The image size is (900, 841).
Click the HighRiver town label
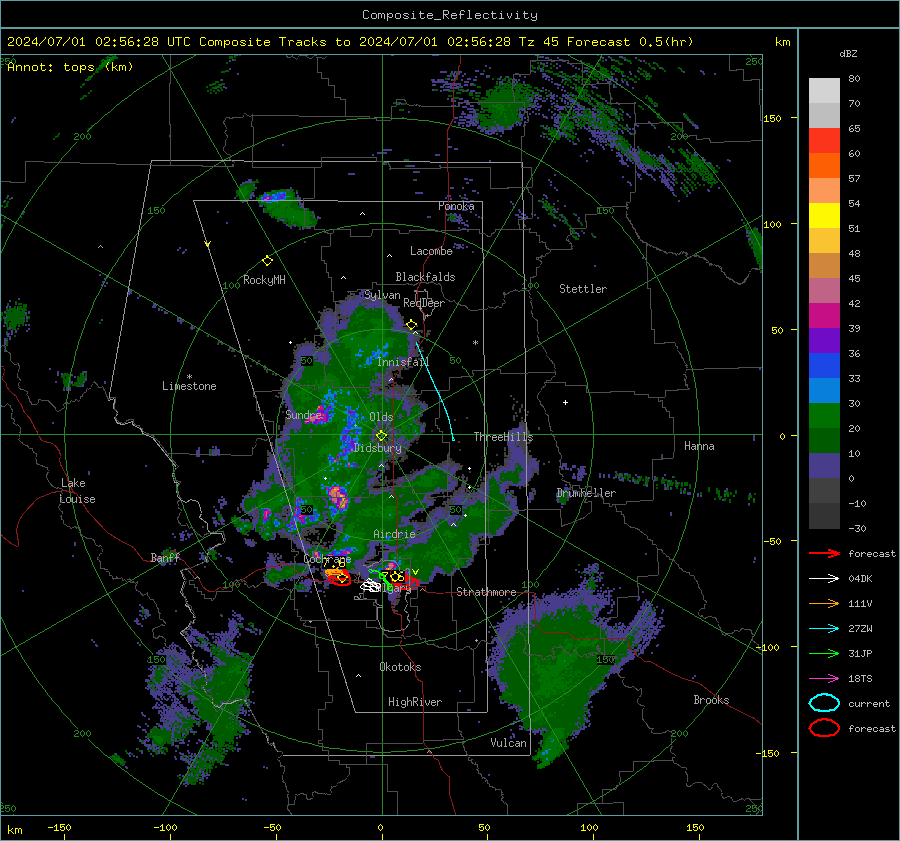(415, 702)
